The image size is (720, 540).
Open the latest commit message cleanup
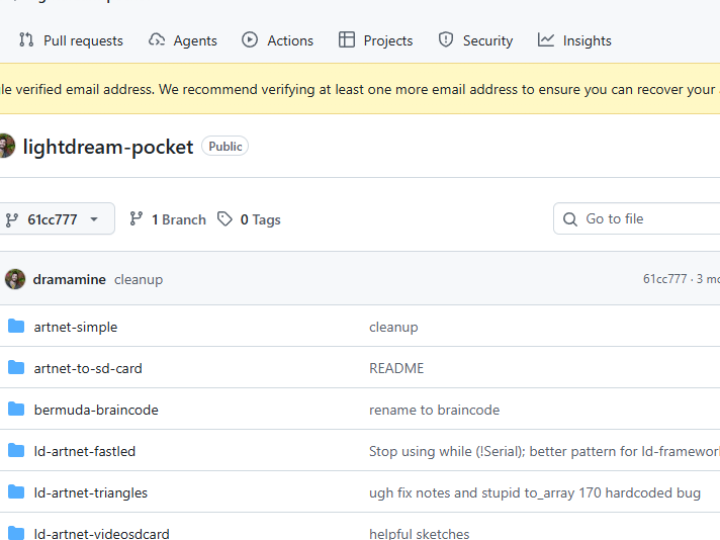tap(138, 279)
